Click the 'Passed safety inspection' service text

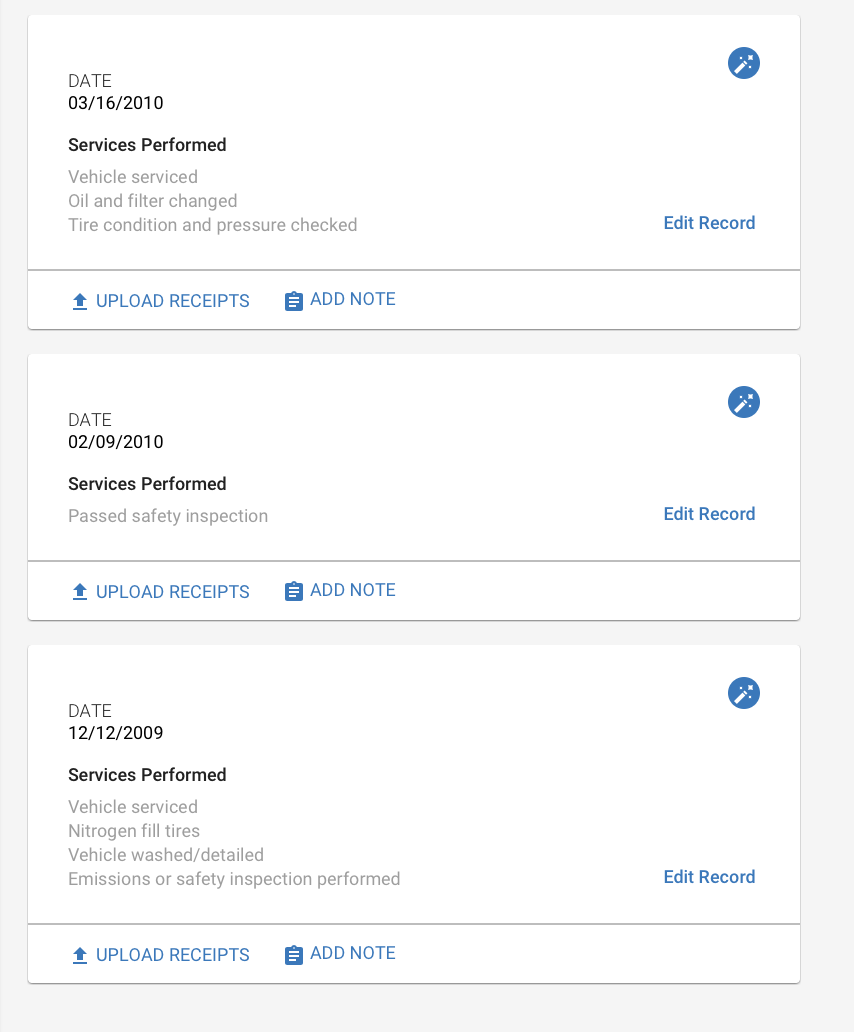coord(168,516)
